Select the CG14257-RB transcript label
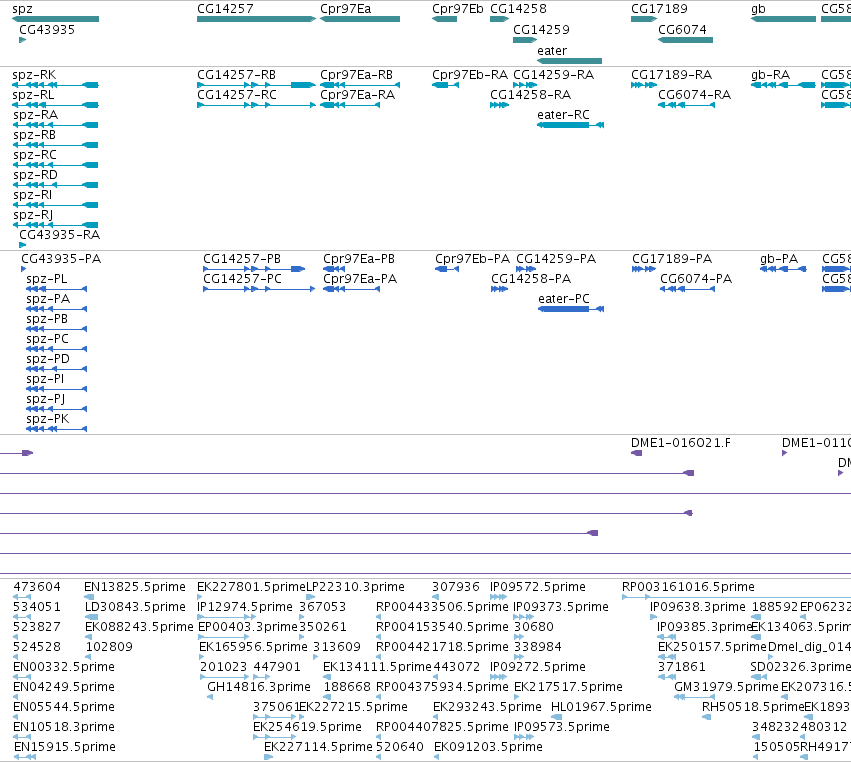 coord(237,75)
